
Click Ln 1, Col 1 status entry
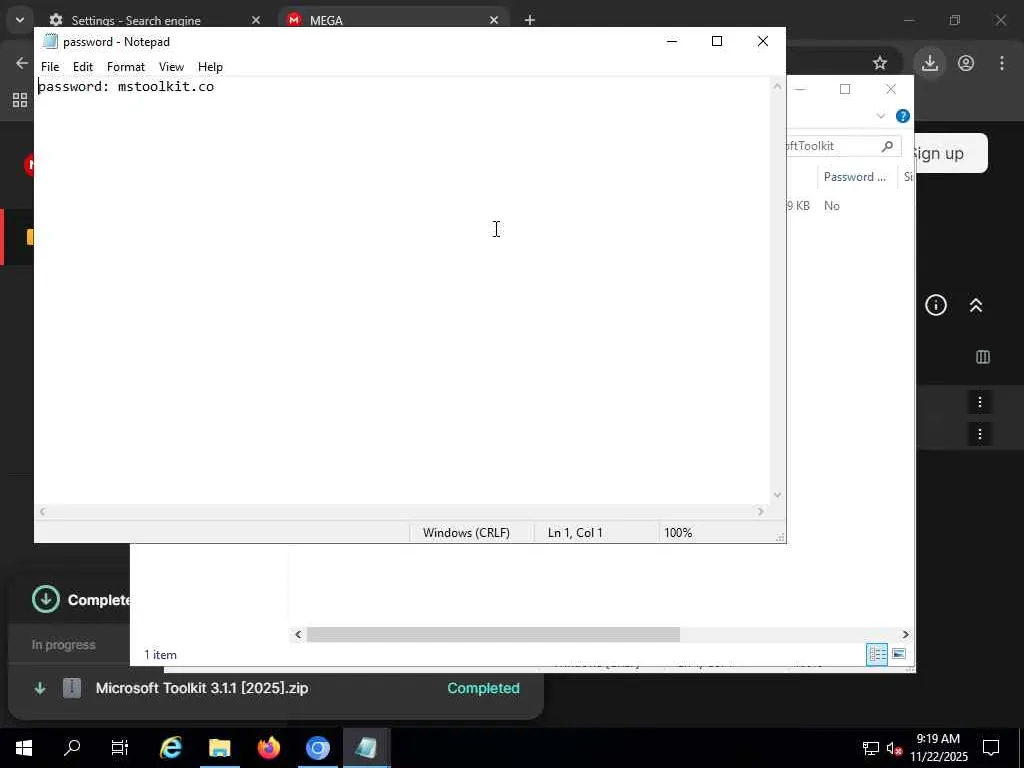coord(575,533)
